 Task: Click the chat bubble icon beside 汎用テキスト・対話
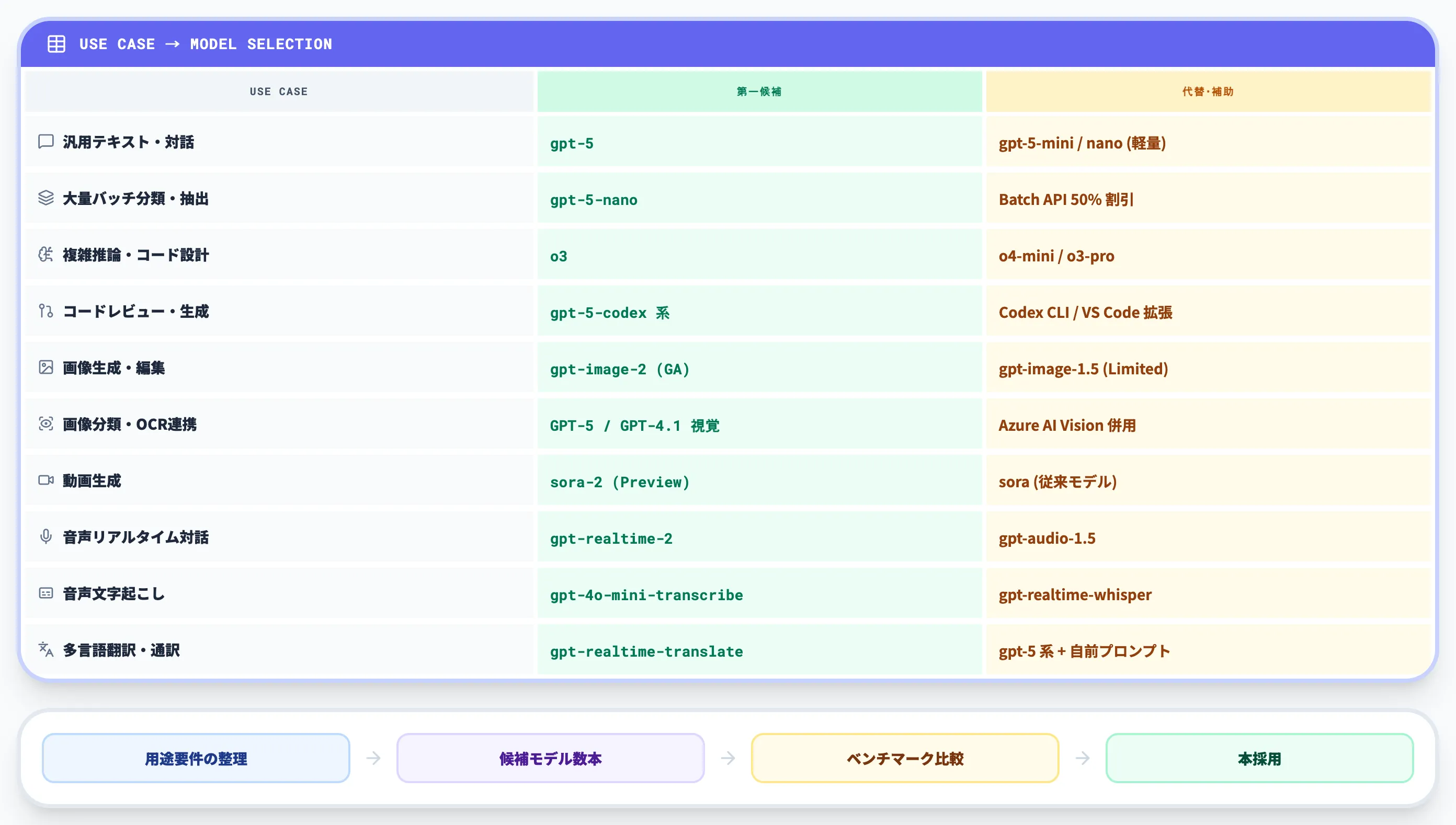pyautogui.click(x=46, y=142)
